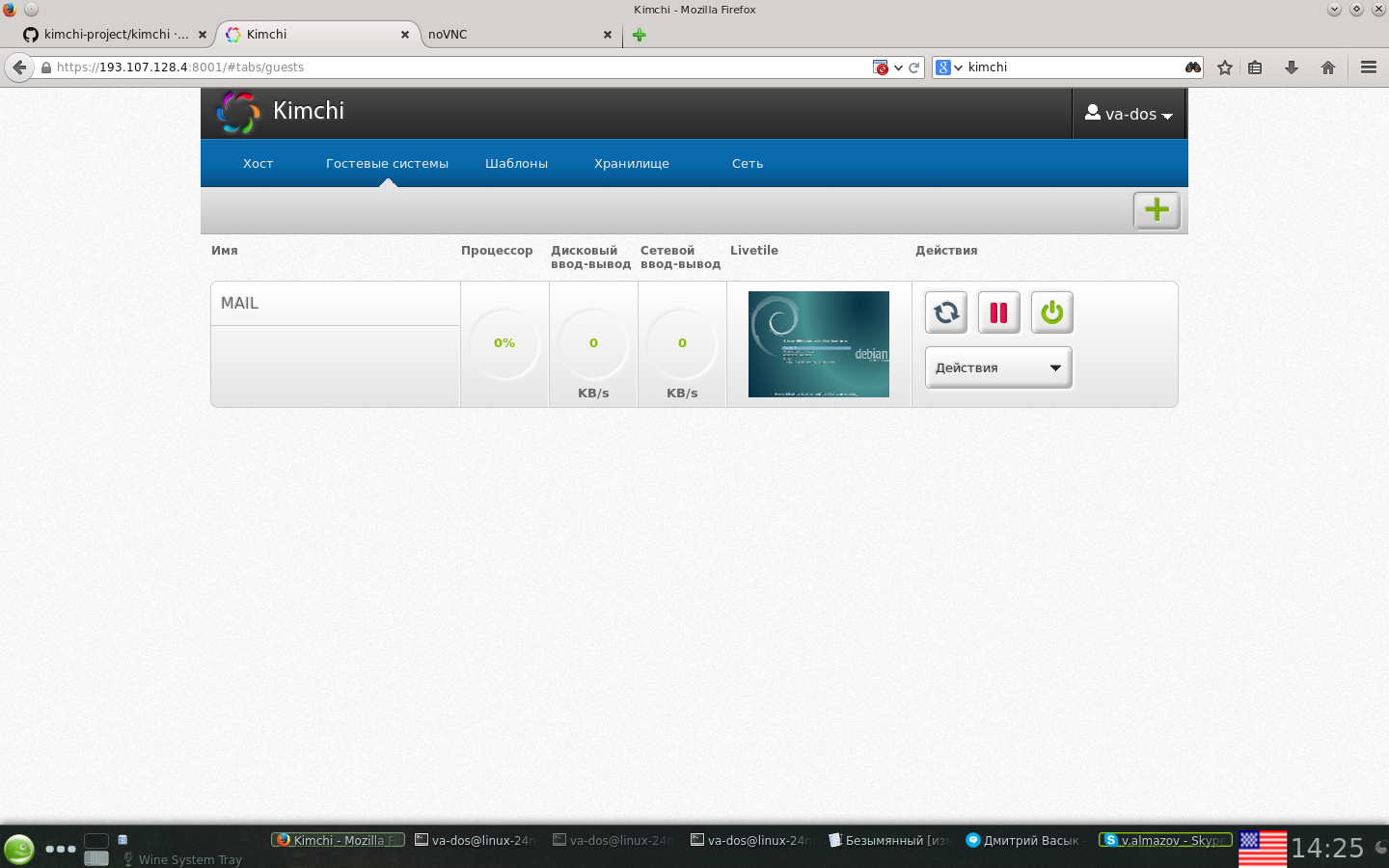Click the 0% processor usage gauge
This screenshot has height=868, width=1389.
504,343
